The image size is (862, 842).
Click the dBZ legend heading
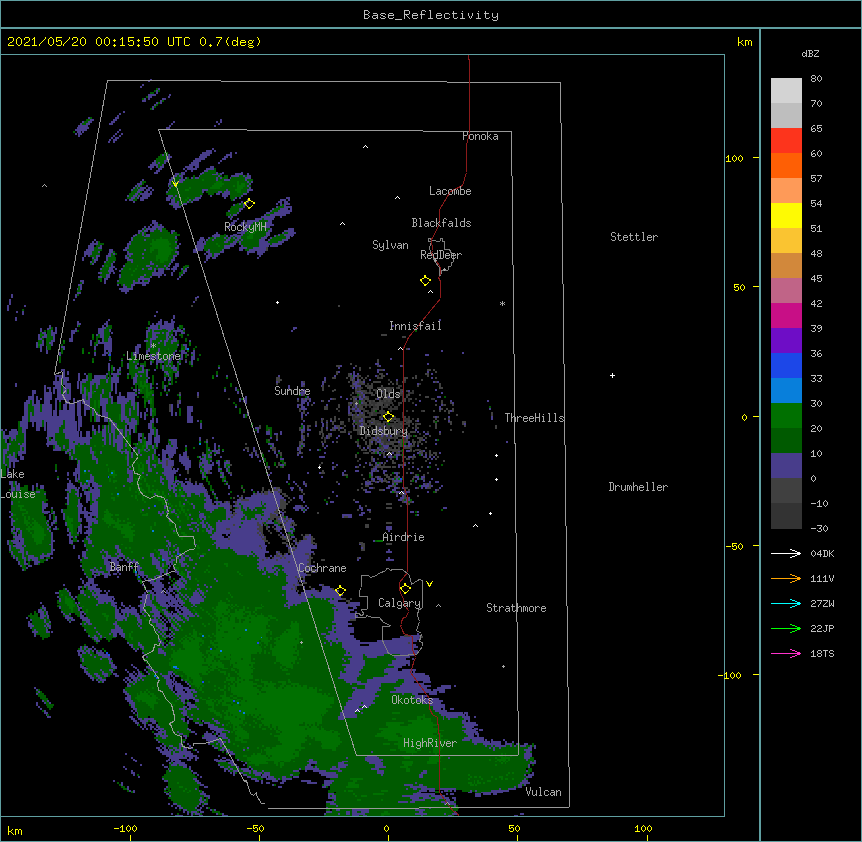click(810, 54)
